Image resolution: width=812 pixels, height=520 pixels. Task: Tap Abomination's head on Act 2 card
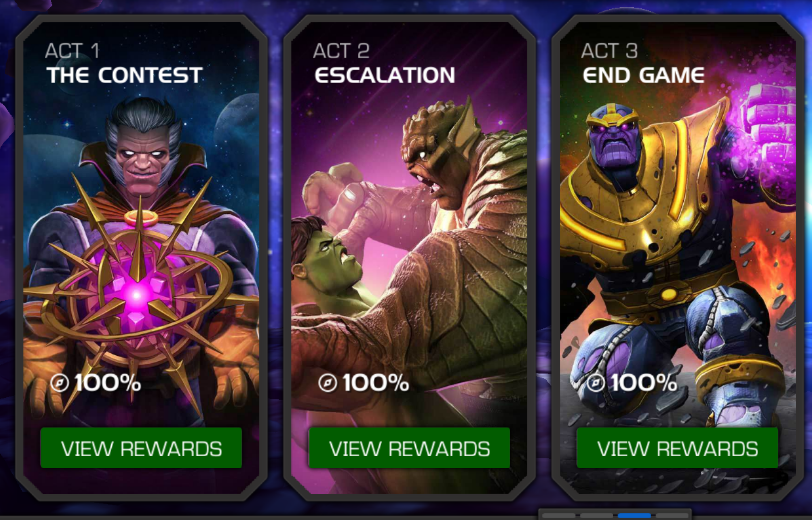click(x=440, y=153)
